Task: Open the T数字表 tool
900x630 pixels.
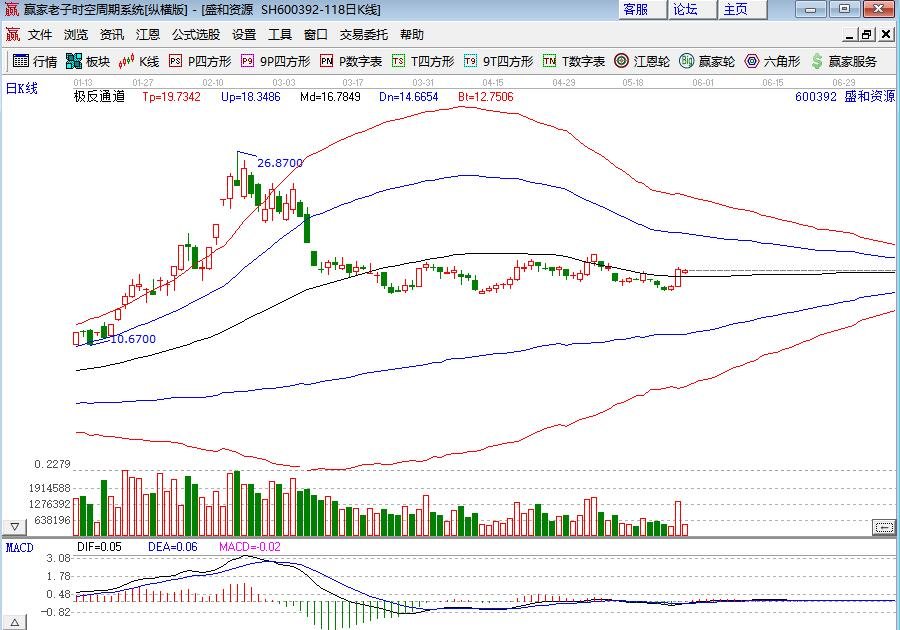Action: click(573, 61)
